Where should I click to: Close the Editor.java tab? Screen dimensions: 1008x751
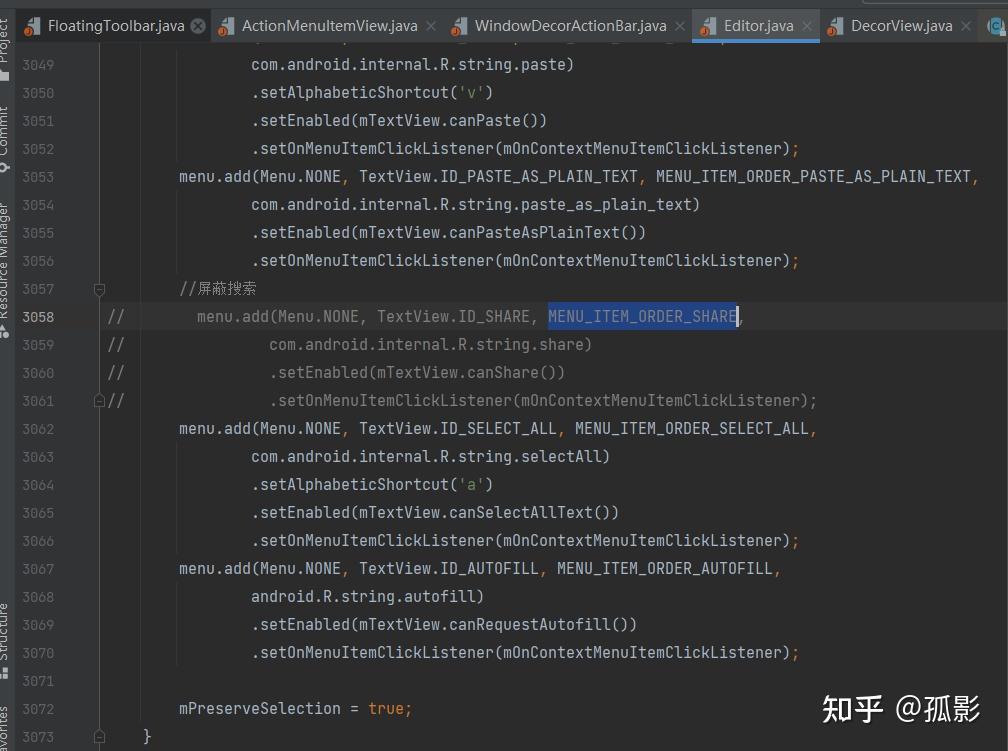806,25
